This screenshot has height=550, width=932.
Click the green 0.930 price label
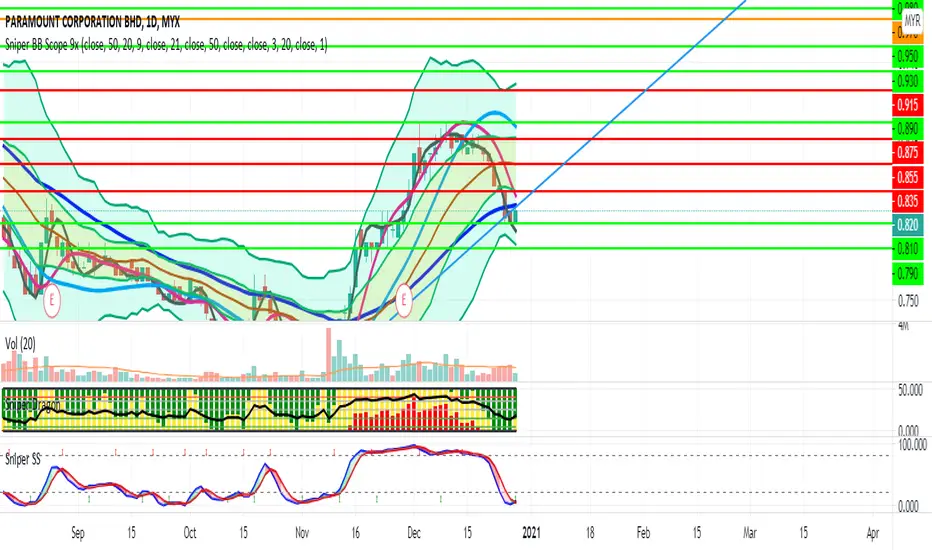click(908, 80)
